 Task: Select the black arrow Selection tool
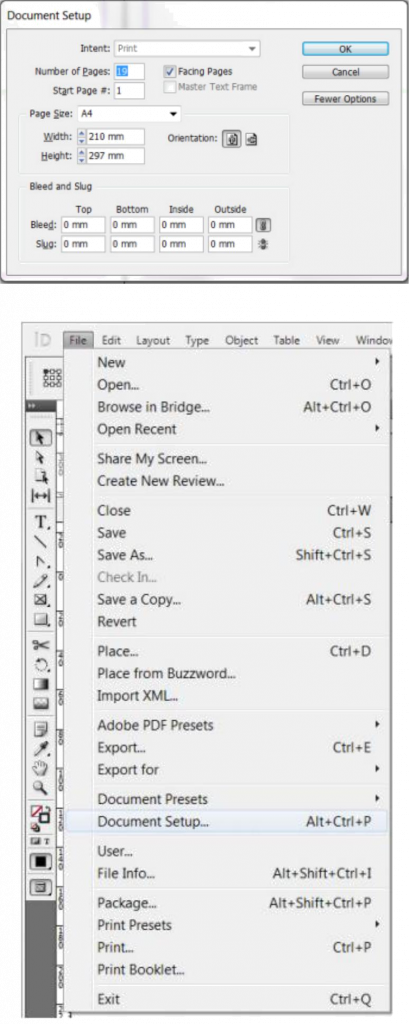[41, 438]
